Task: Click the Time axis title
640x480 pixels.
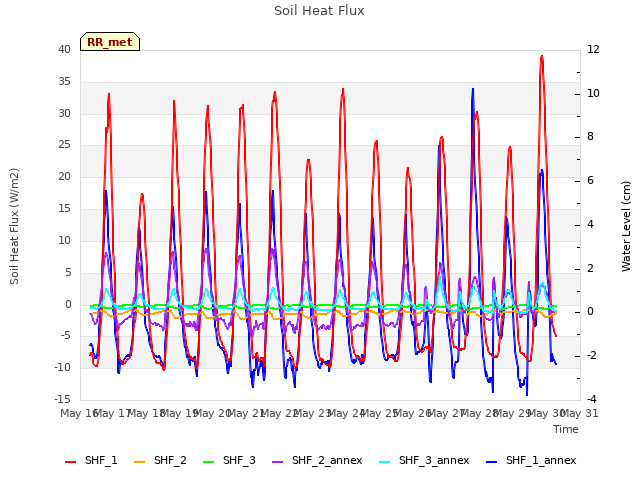Action: coord(566,429)
